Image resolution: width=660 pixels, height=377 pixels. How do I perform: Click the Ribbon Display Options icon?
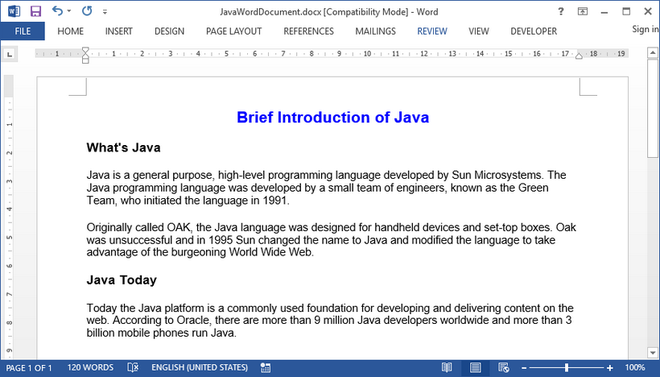coord(583,11)
